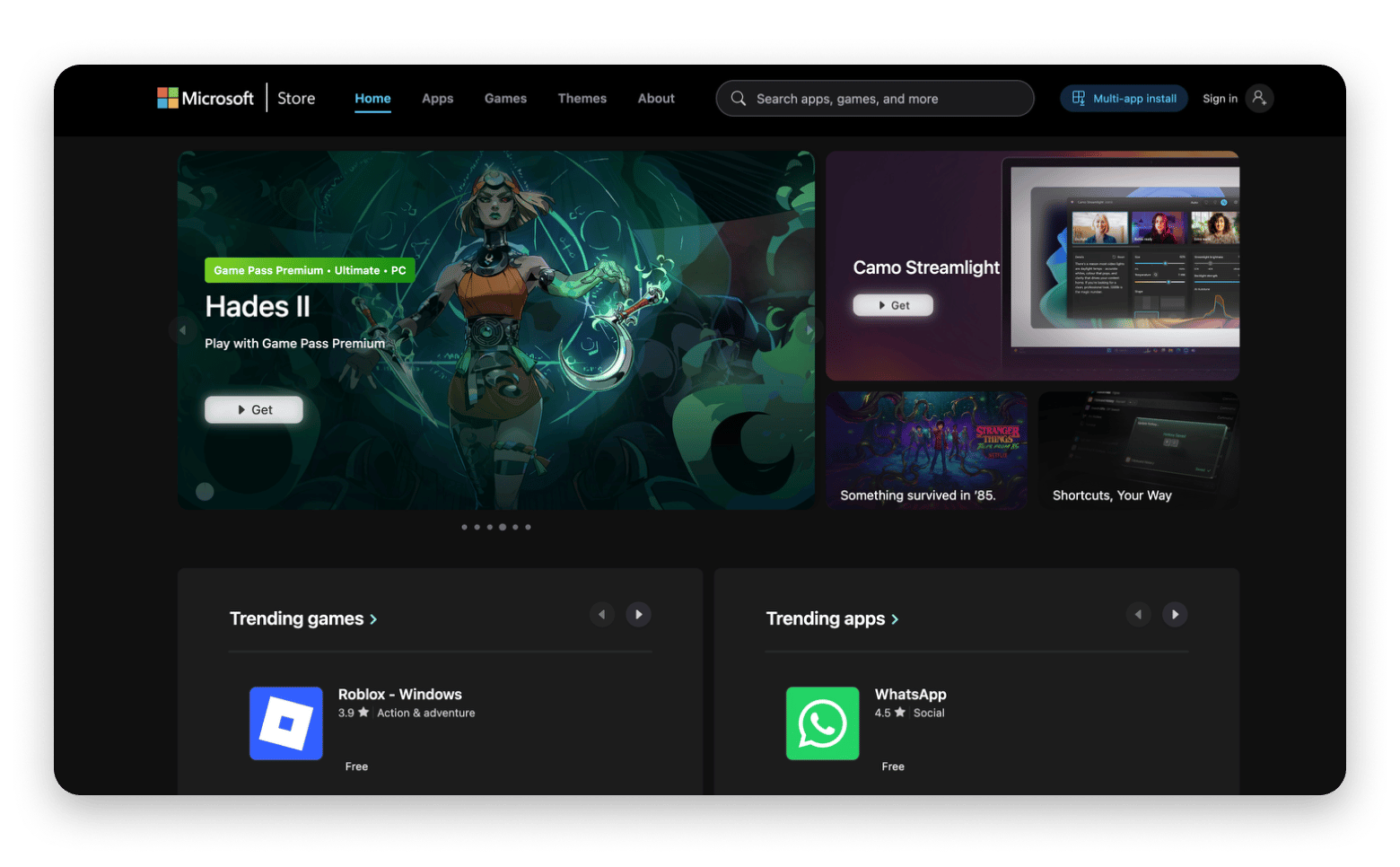Viewport: 1400px width, 867px height.
Task: Show previous Trending apps items
Action: [1139, 615]
